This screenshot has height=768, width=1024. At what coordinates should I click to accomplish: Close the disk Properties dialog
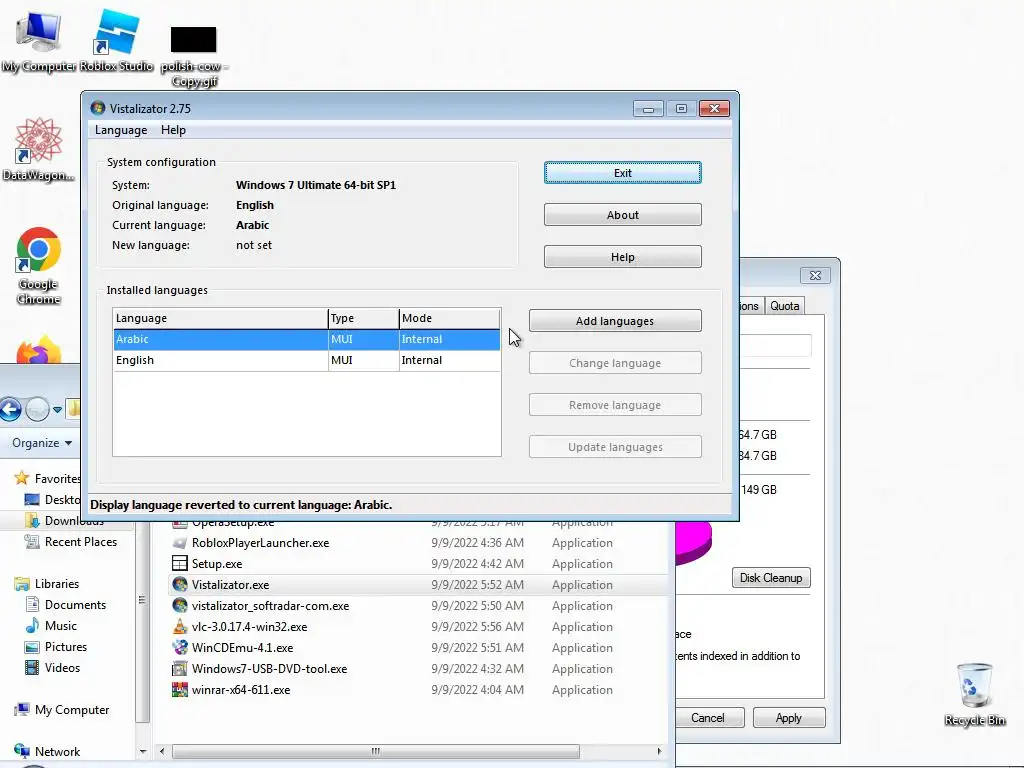tap(815, 276)
